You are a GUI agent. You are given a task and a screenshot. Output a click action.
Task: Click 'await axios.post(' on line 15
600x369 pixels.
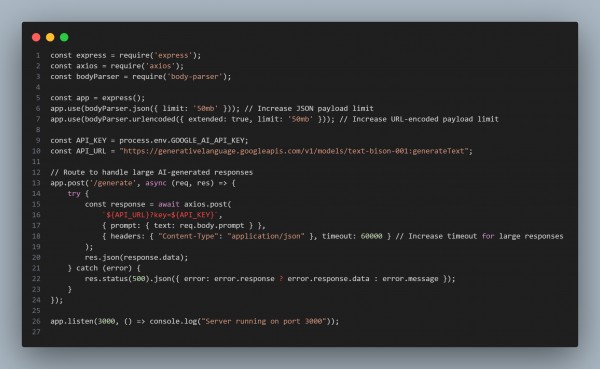click(195, 204)
